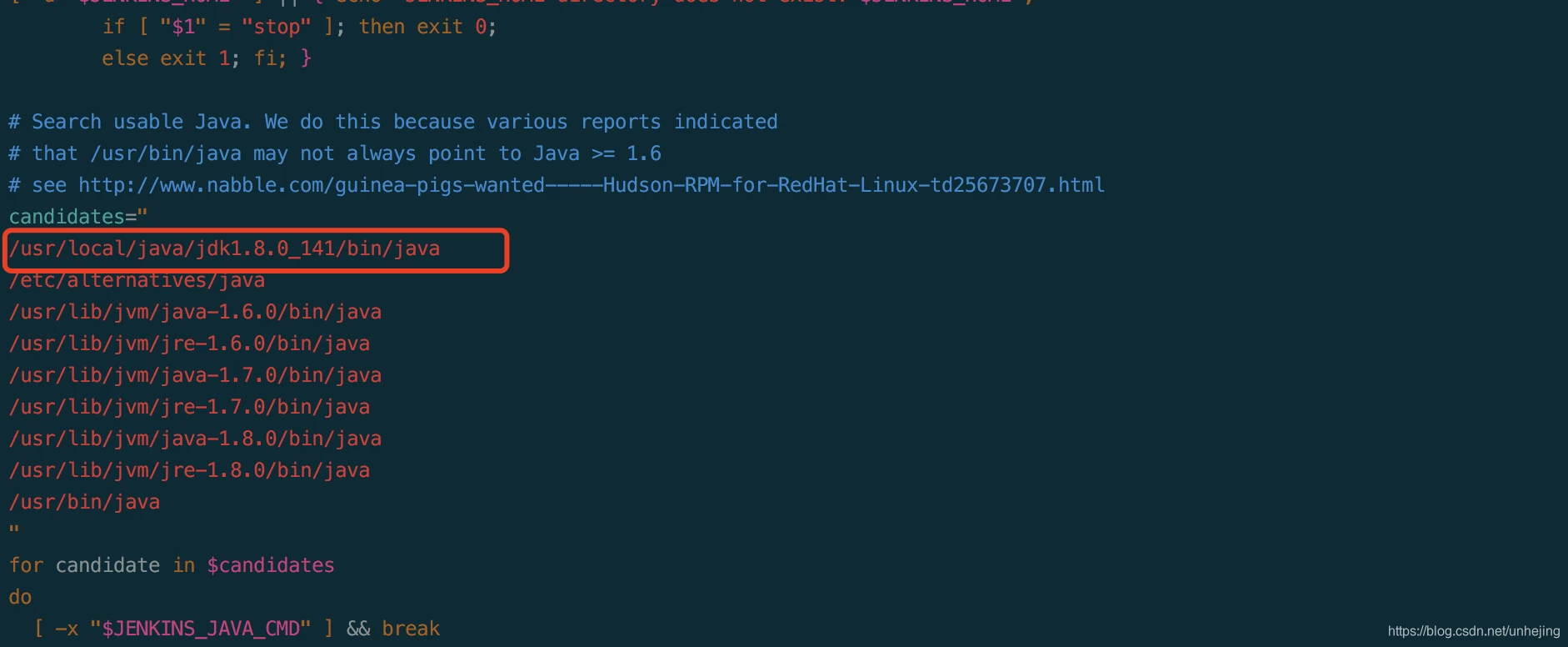Click the "stop" string in the if statement
The height and width of the screenshot is (647, 1568).
(276, 27)
